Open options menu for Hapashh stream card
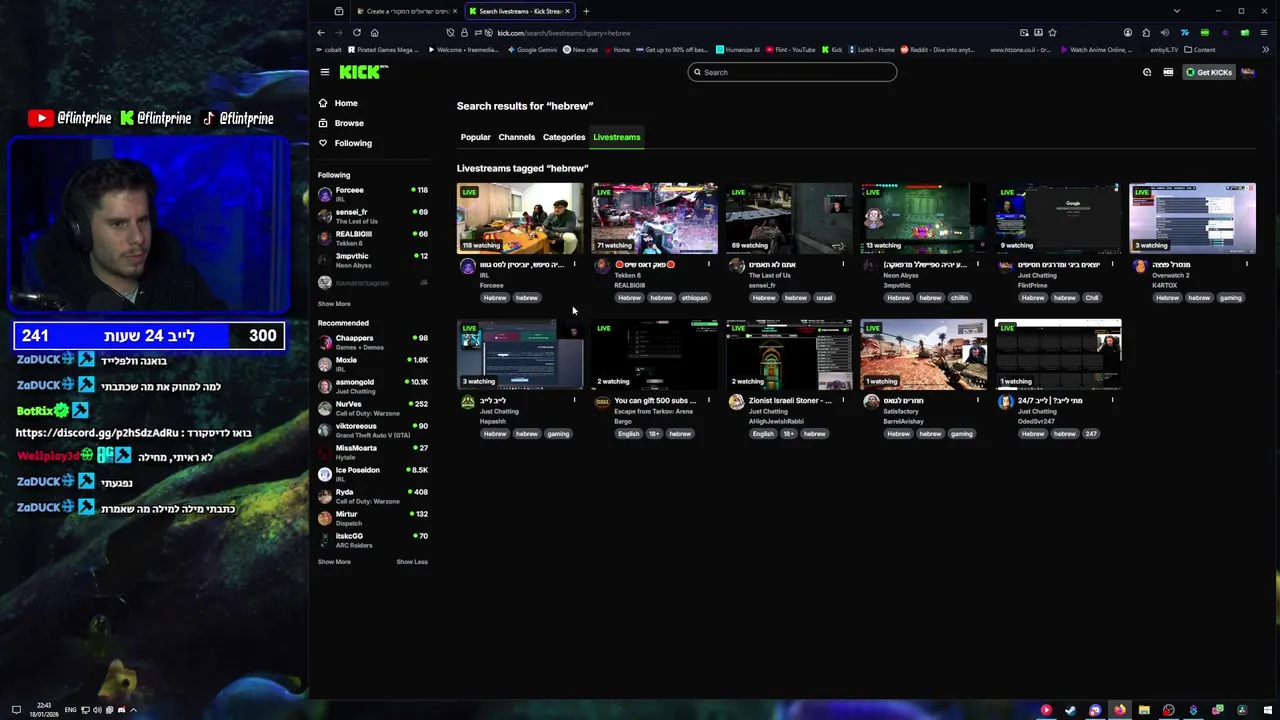 point(574,401)
